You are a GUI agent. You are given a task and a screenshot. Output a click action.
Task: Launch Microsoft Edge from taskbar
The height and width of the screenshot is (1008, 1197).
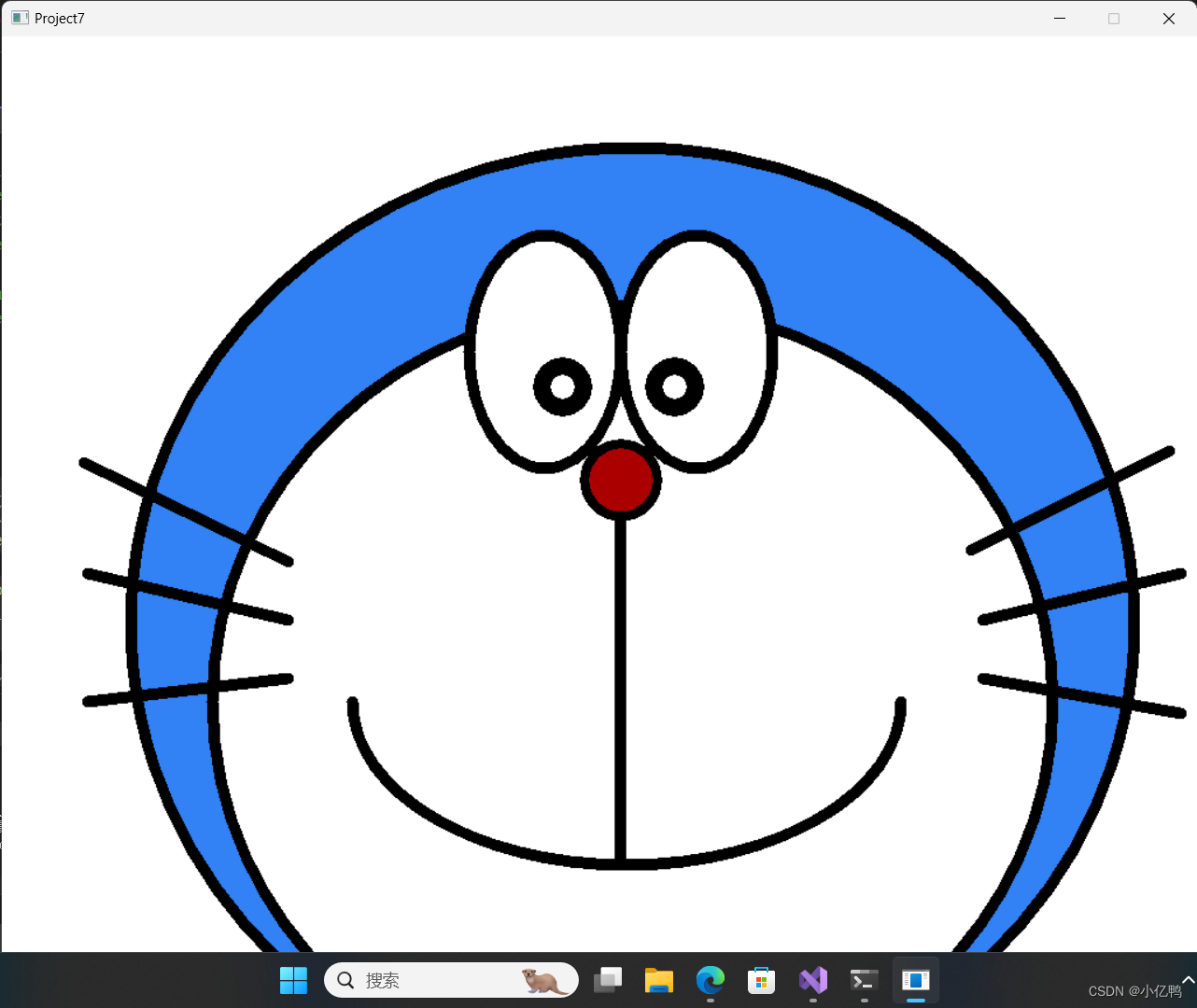click(x=711, y=980)
